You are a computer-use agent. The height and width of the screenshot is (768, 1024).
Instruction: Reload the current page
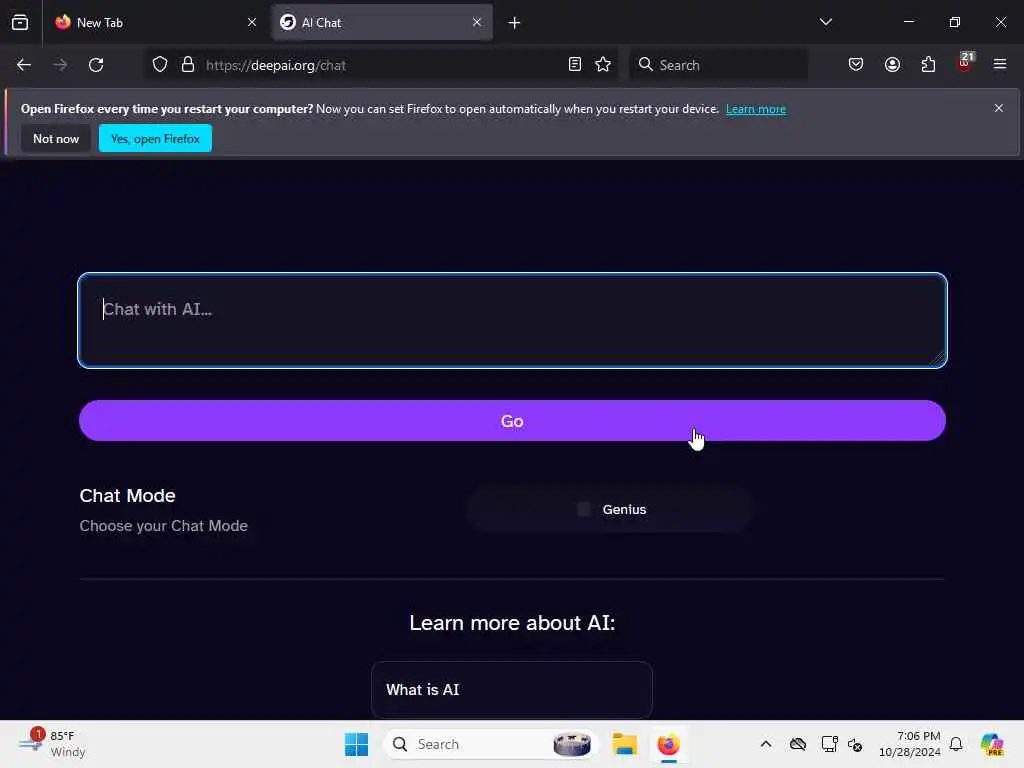coord(96,65)
